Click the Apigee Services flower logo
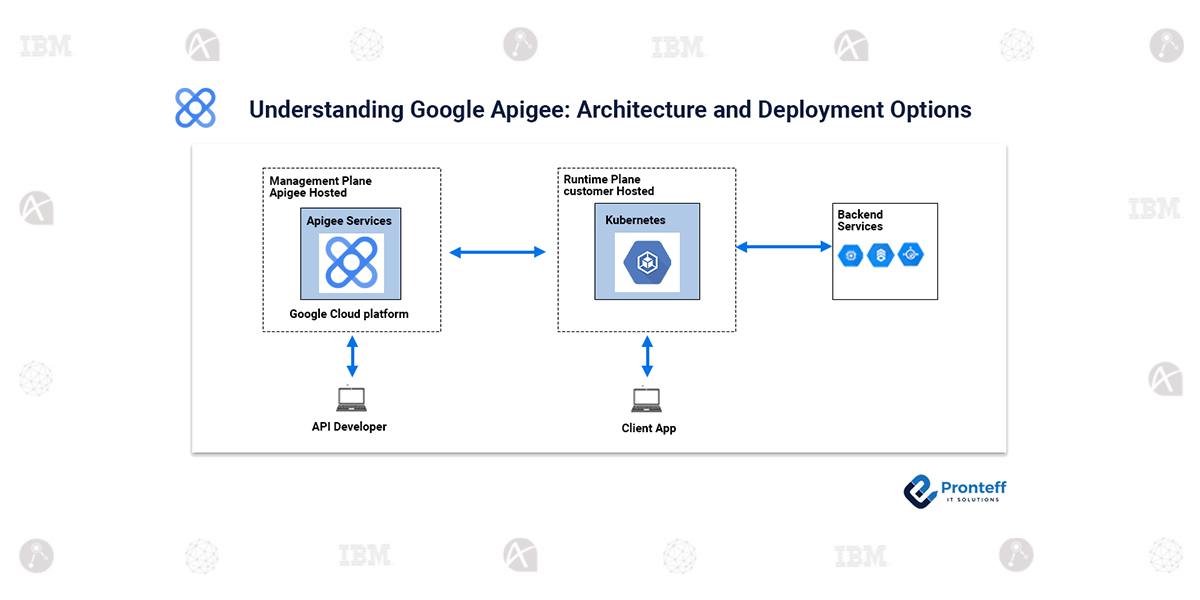The image size is (1200, 600). coord(351,263)
